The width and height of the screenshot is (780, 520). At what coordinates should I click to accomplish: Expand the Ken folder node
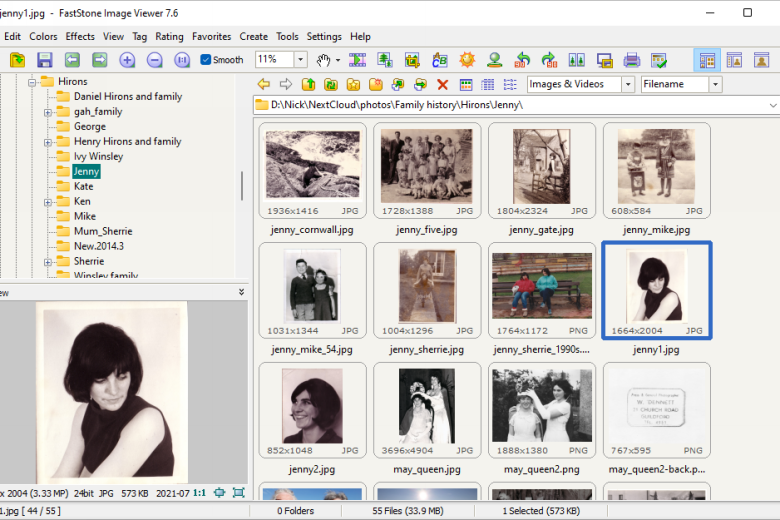[x=48, y=202]
